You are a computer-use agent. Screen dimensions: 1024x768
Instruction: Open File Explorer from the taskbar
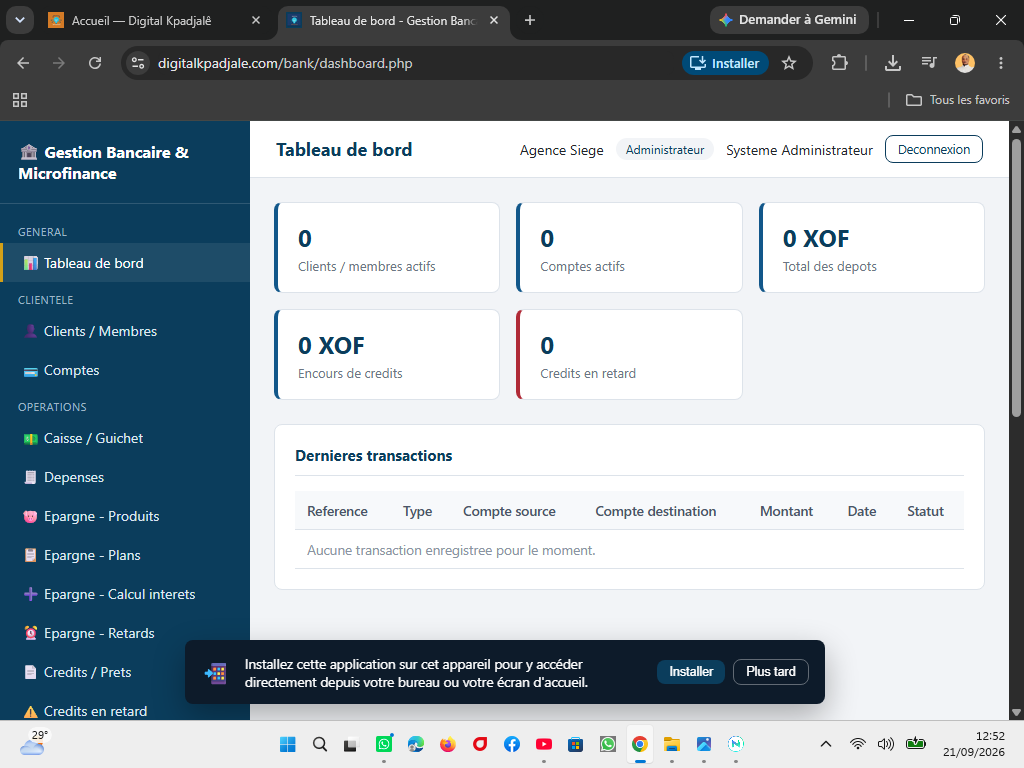pyautogui.click(x=671, y=744)
